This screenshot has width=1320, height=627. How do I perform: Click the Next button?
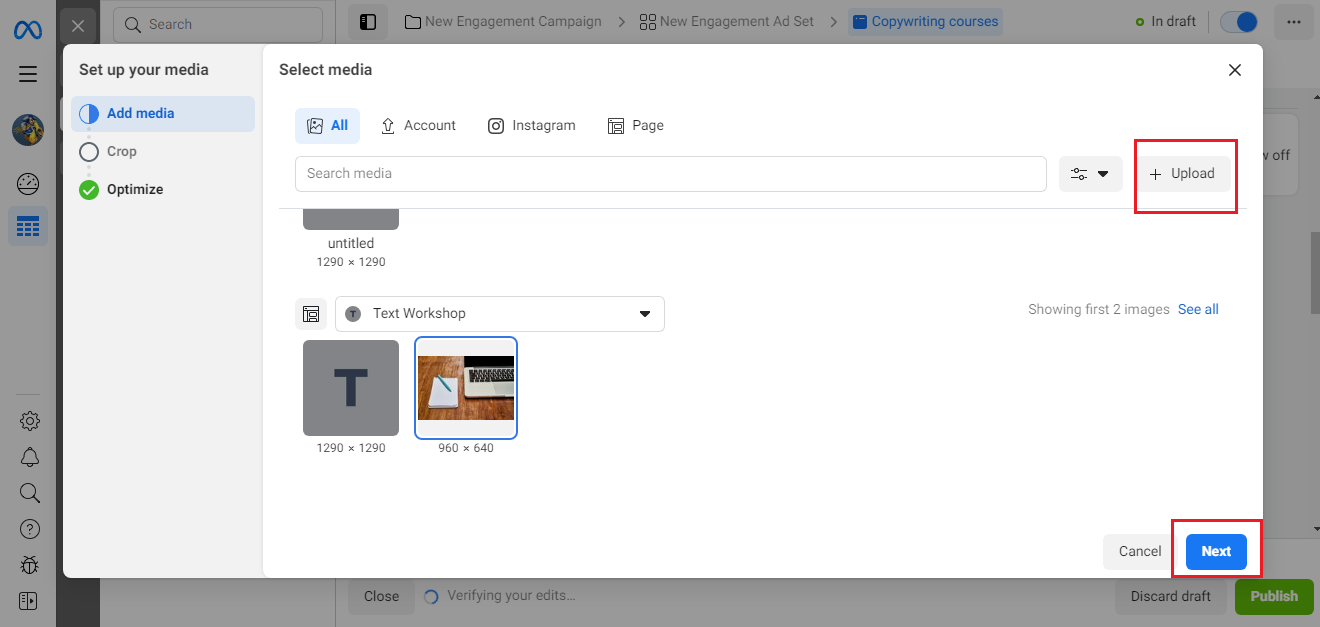click(x=1216, y=552)
